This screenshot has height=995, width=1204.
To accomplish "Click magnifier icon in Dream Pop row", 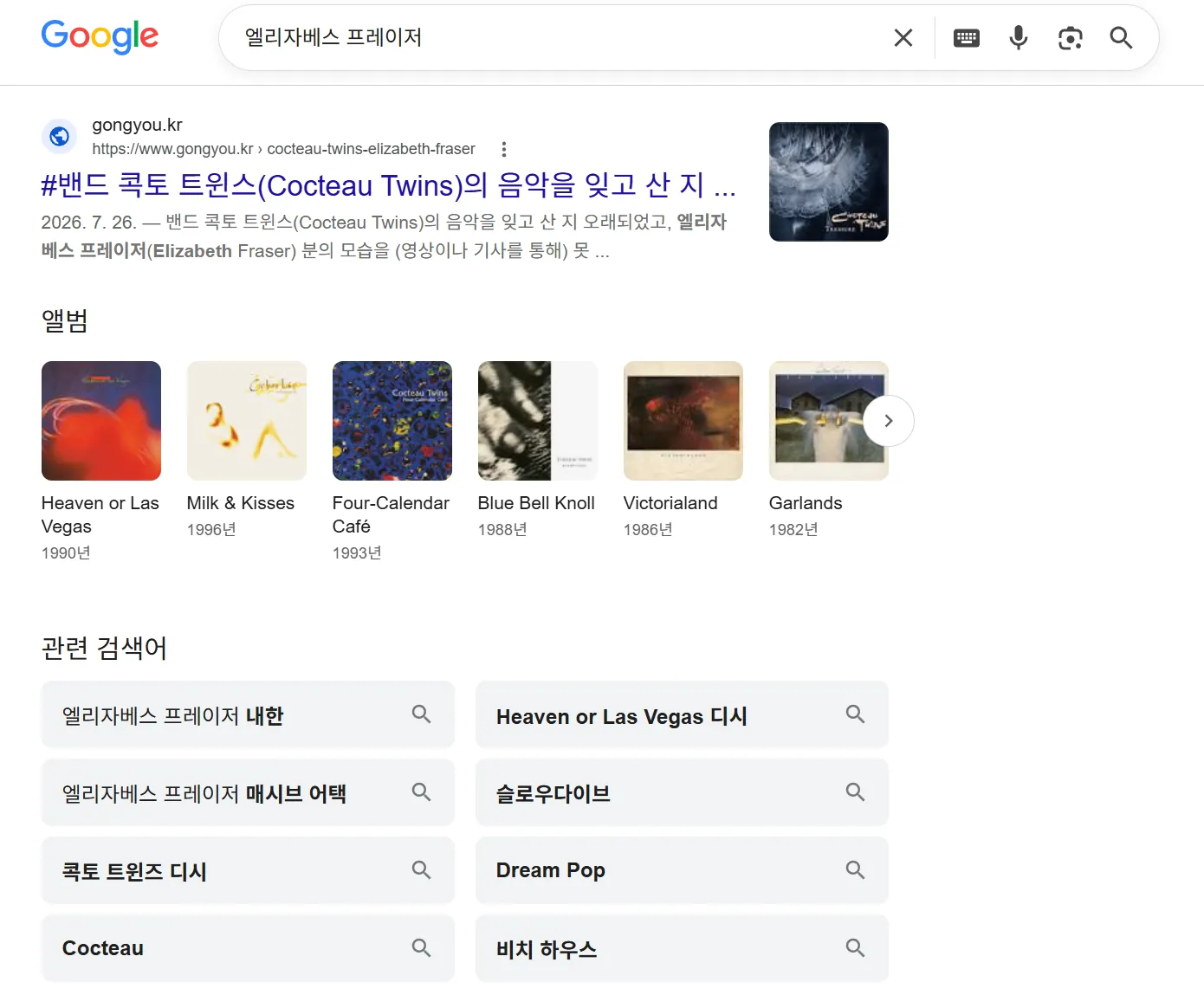I will click(855, 870).
